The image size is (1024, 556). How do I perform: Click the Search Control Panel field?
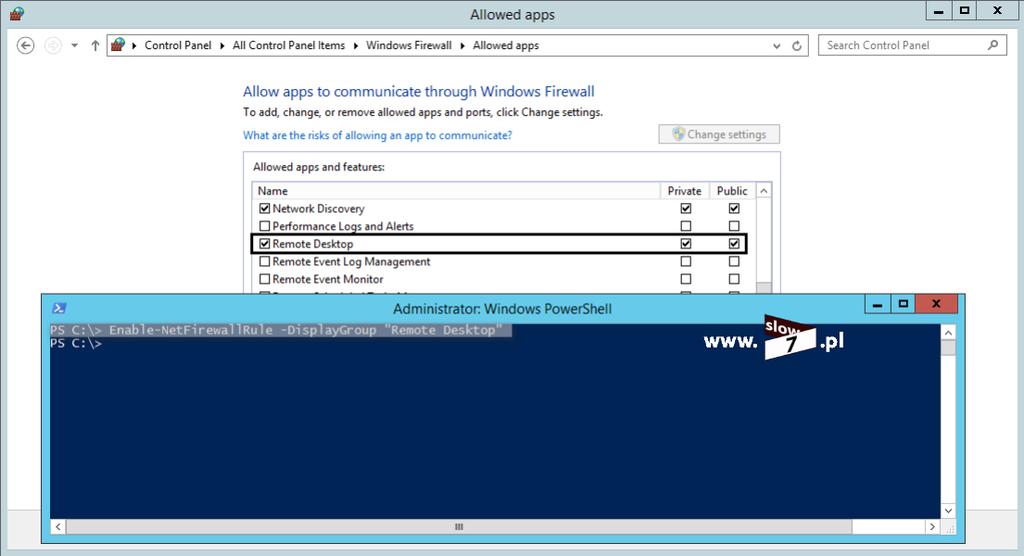click(912, 45)
